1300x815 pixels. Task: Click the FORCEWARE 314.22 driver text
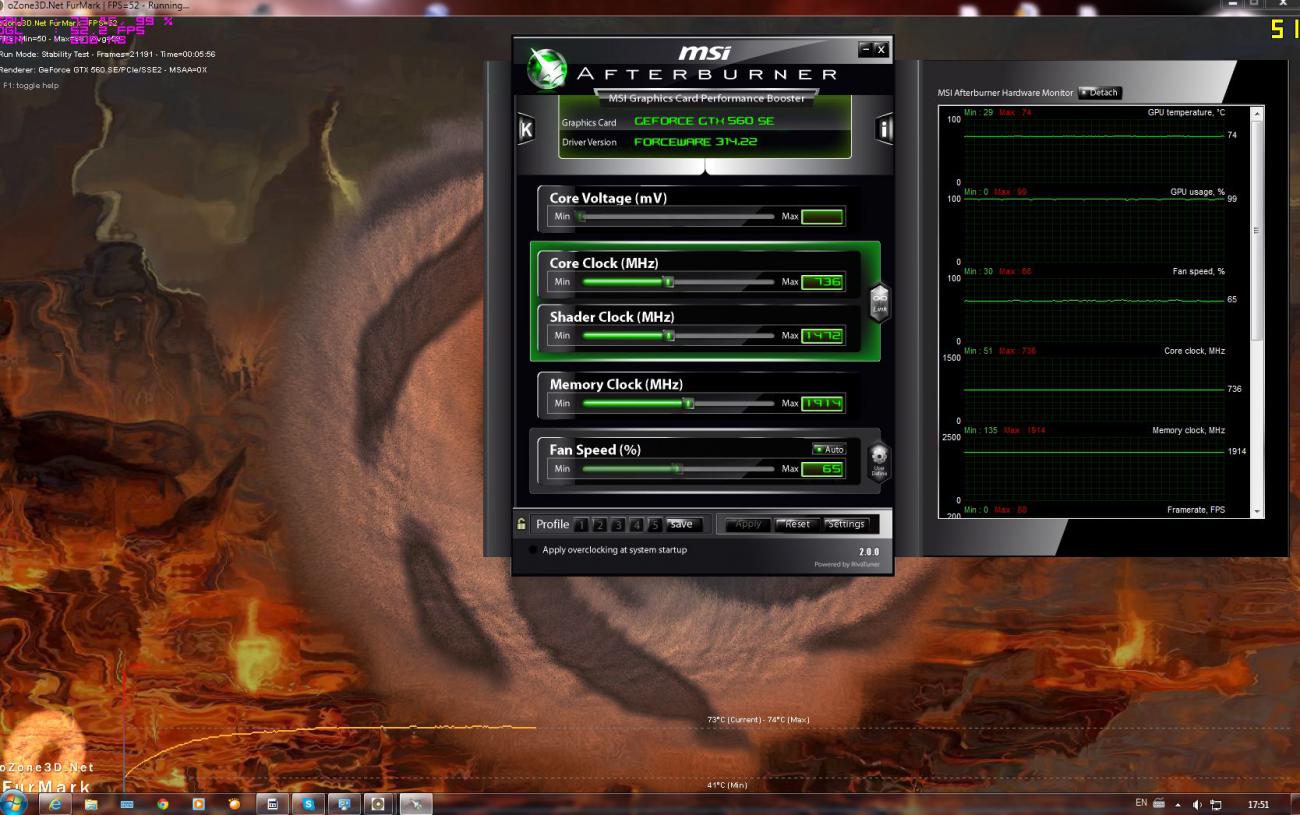696,142
